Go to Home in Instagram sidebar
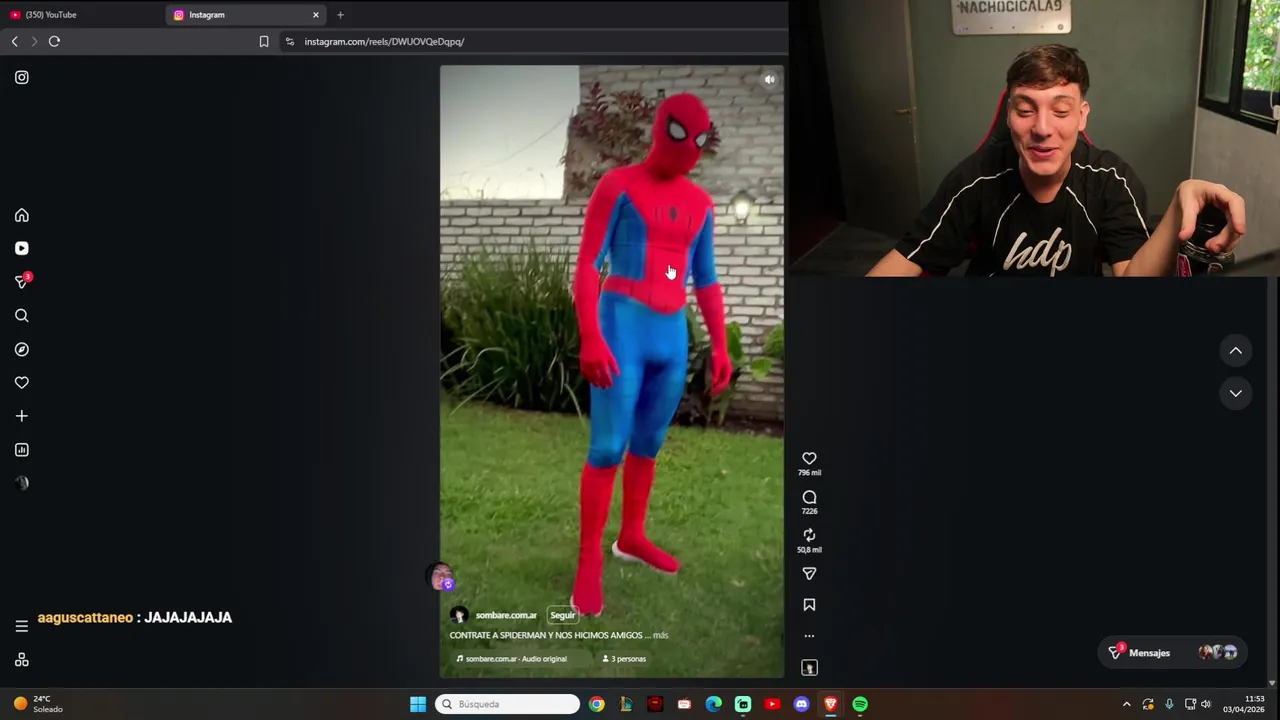Image resolution: width=1280 pixels, height=720 pixels. point(22,215)
